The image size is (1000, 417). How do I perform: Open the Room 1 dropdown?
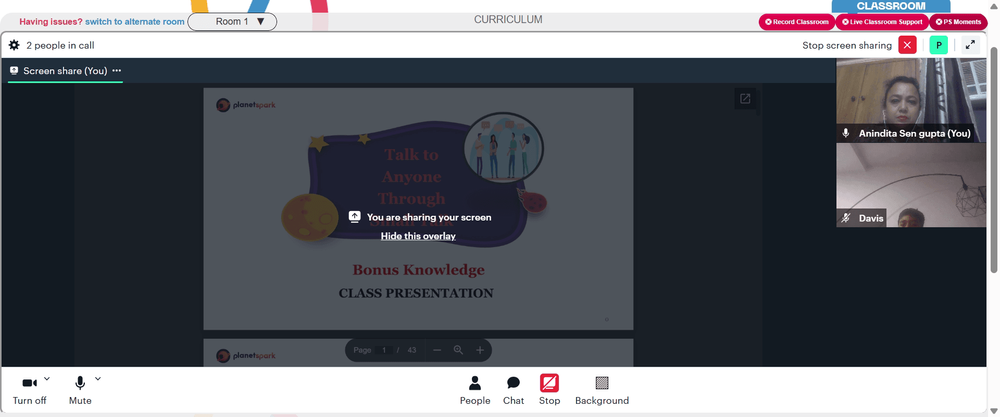pos(232,22)
